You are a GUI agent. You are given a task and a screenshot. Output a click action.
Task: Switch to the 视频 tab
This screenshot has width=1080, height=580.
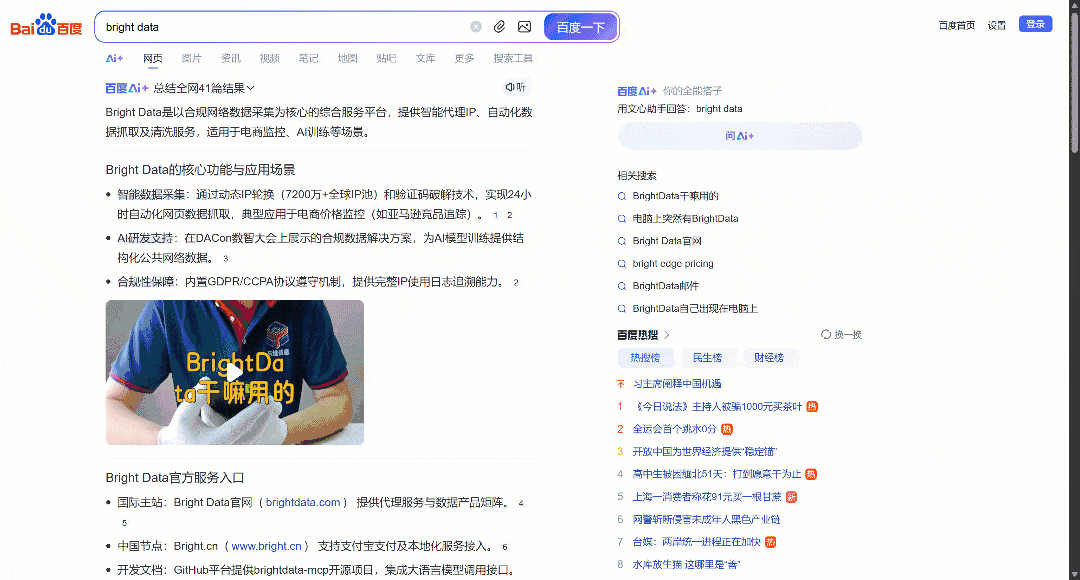(x=269, y=58)
